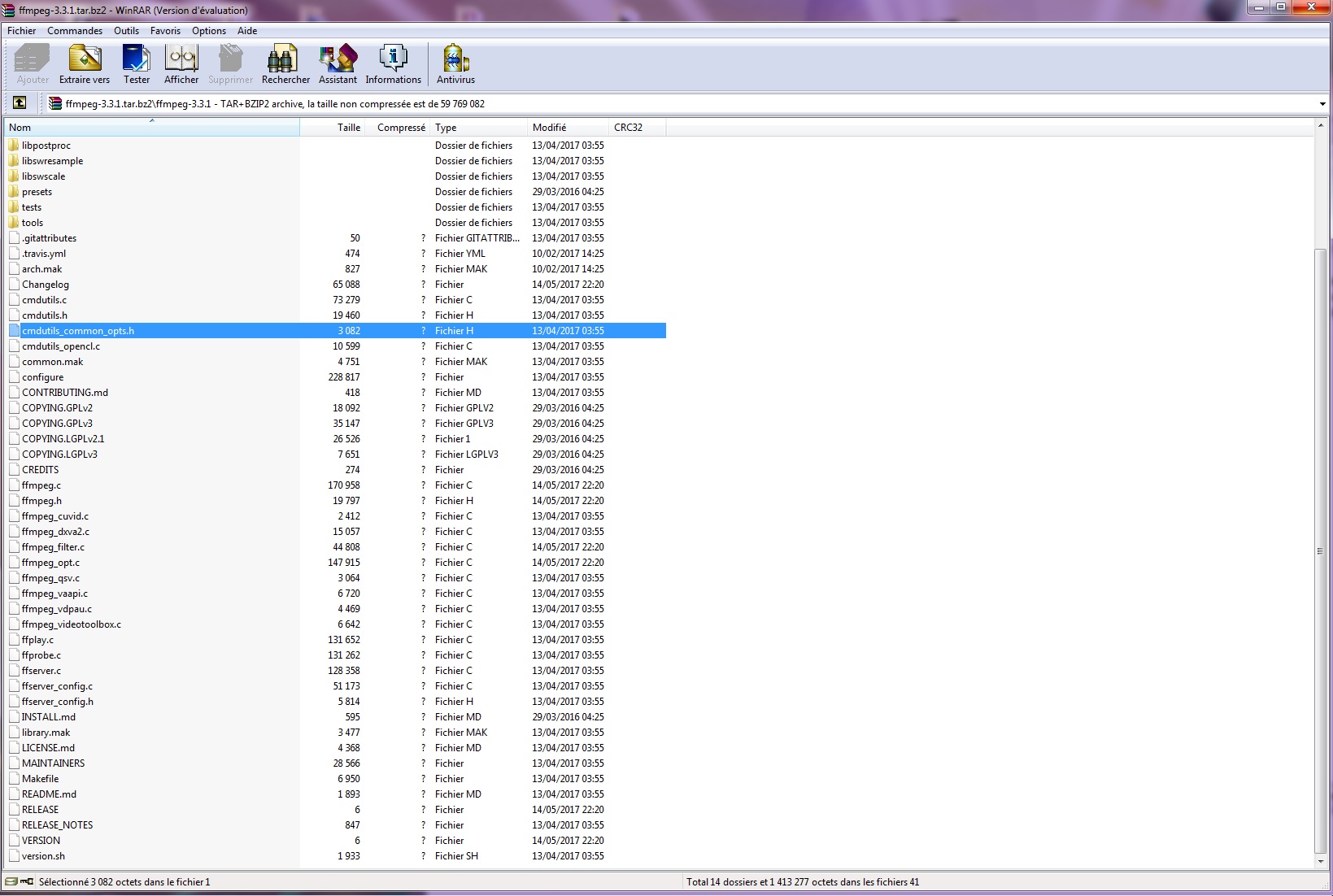The height and width of the screenshot is (896, 1333).
Task: Open the archive path dropdown arrow
Action: tap(1322, 104)
